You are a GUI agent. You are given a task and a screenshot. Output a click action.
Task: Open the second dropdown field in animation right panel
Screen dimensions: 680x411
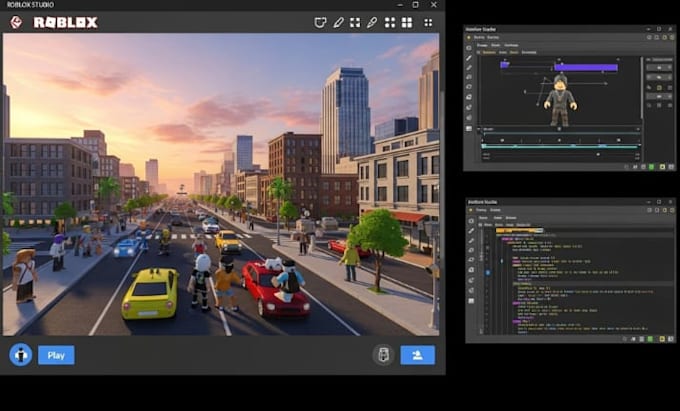coord(659,77)
